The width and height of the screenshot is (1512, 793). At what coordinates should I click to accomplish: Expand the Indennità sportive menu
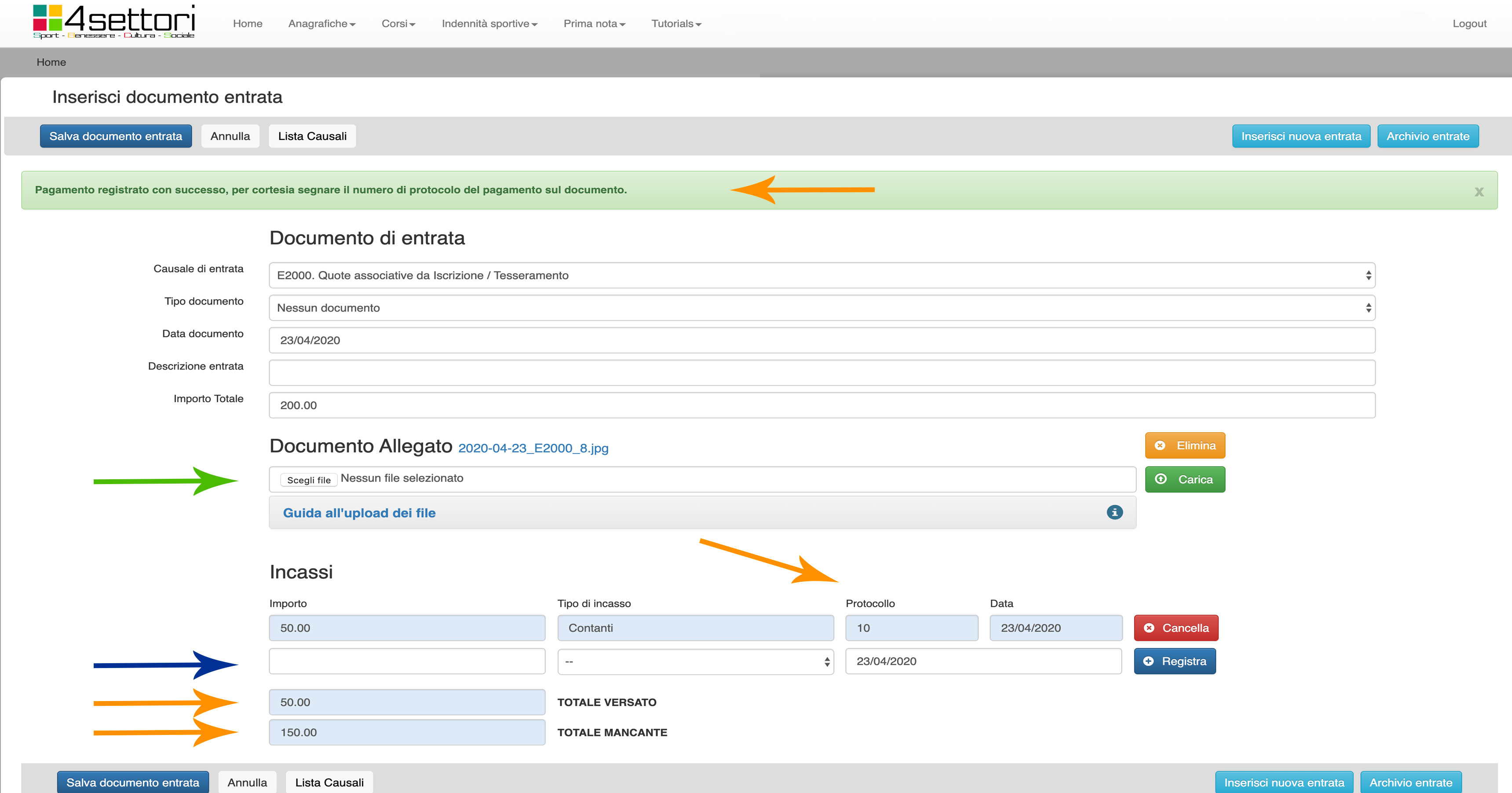click(489, 23)
